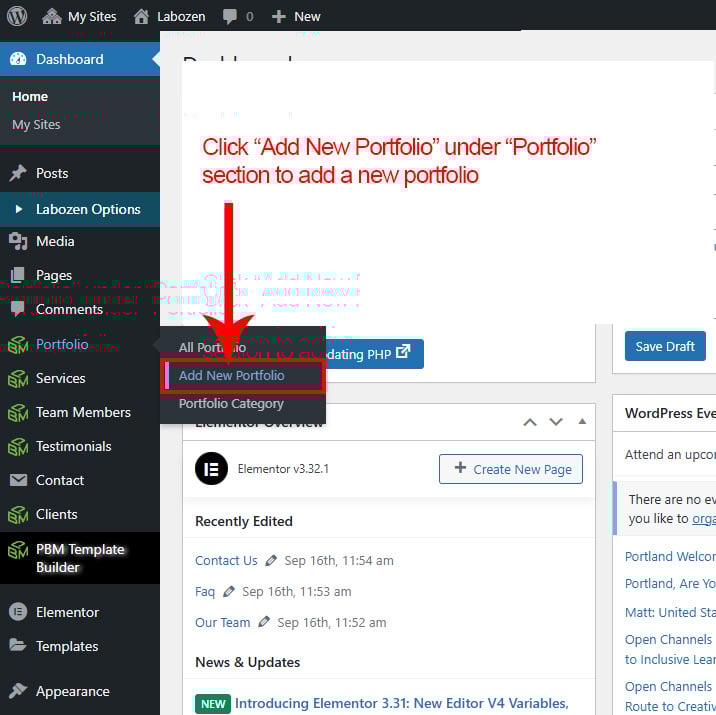Open the comments bubble icon in admin bar

(230, 16)
